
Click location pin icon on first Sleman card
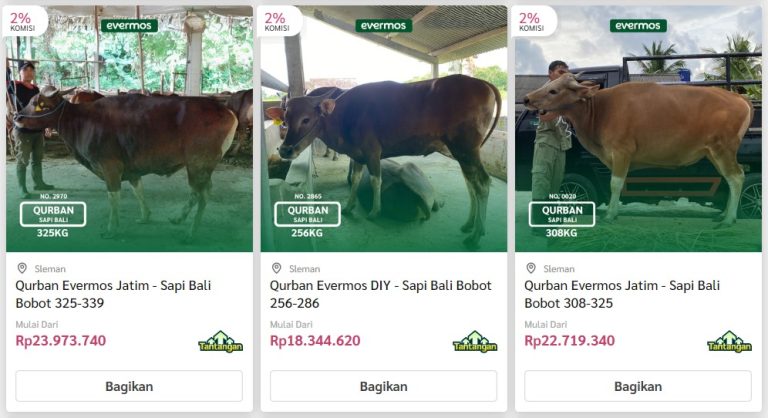point(22,268)
